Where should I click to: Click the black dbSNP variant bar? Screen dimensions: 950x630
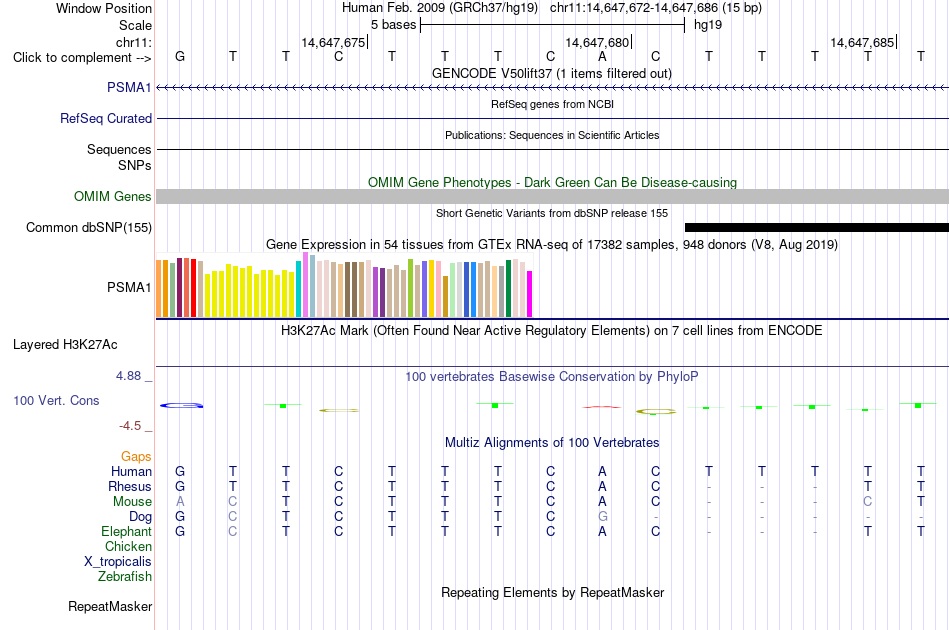pos(817,228)
